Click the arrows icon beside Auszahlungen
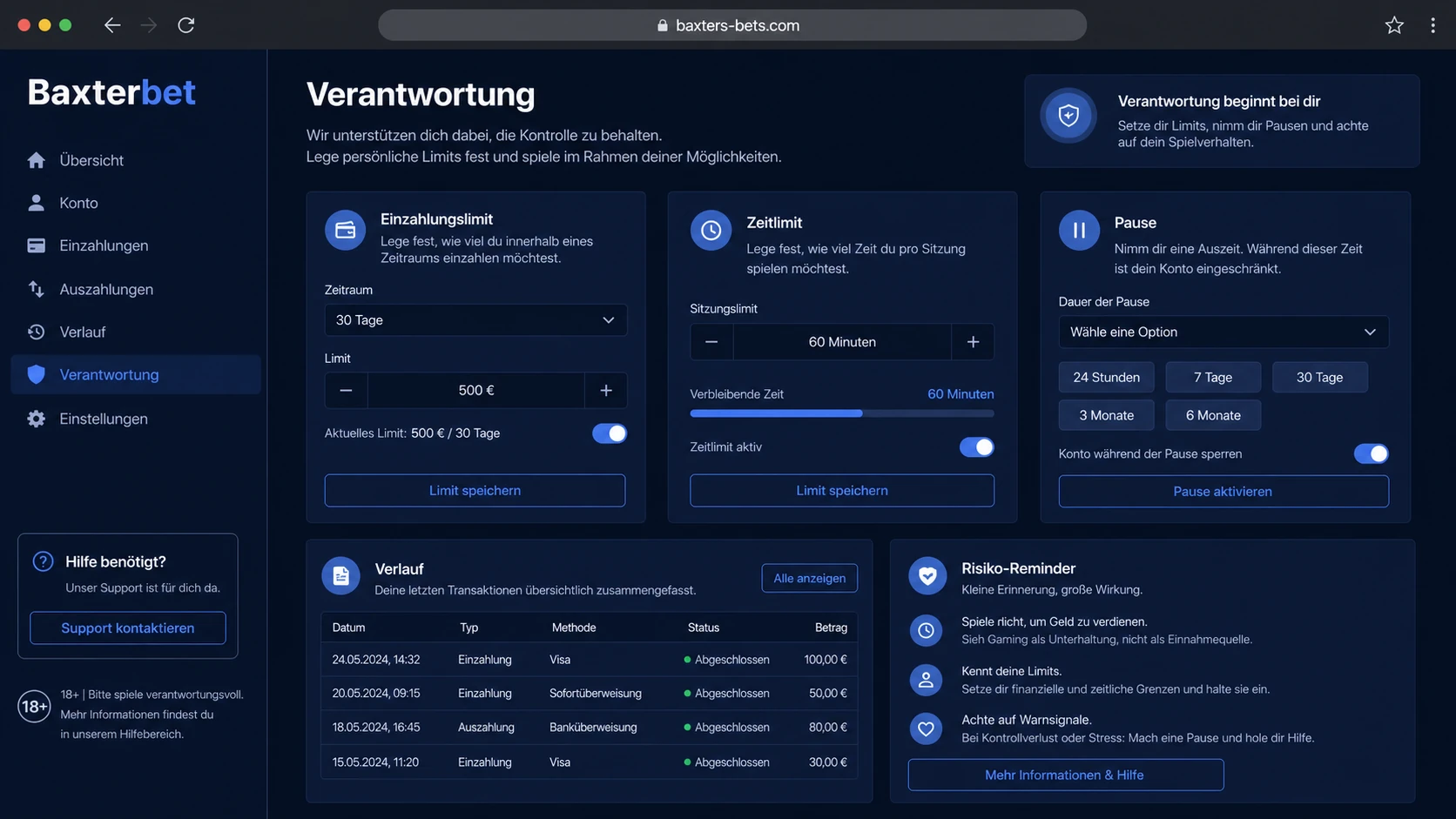The image size is (1456, 819). (36, 289)
